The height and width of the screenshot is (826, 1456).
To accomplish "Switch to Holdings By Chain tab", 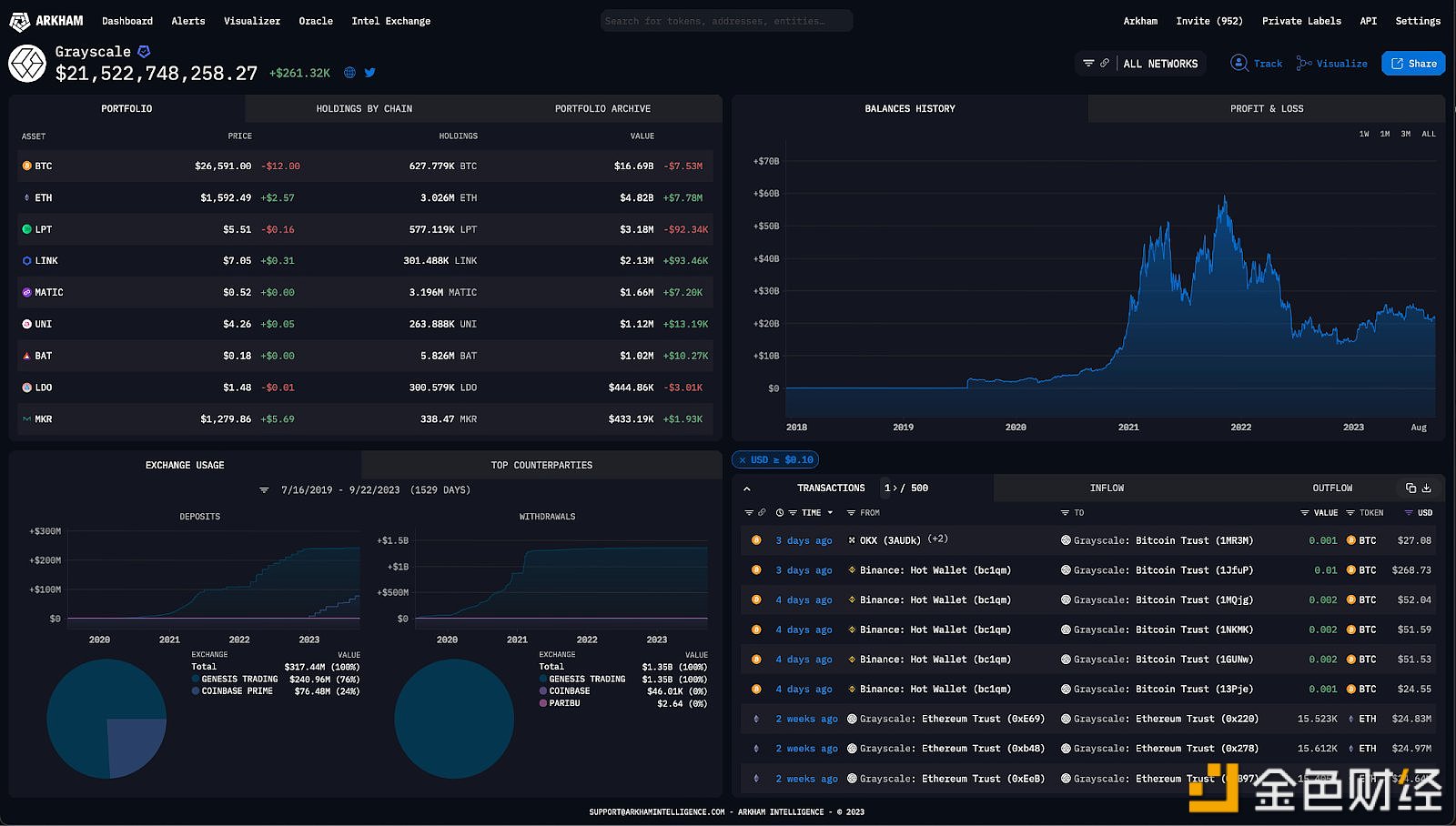I will (364, 109).
